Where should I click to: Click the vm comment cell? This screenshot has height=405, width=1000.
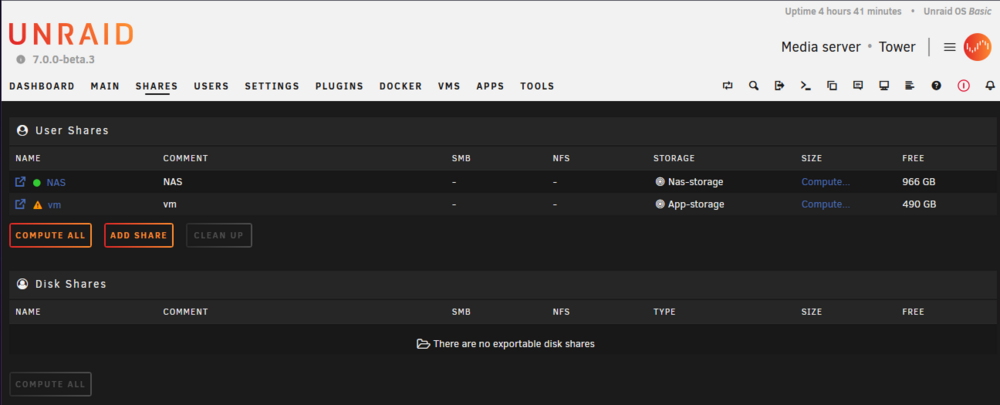(170, 204)
